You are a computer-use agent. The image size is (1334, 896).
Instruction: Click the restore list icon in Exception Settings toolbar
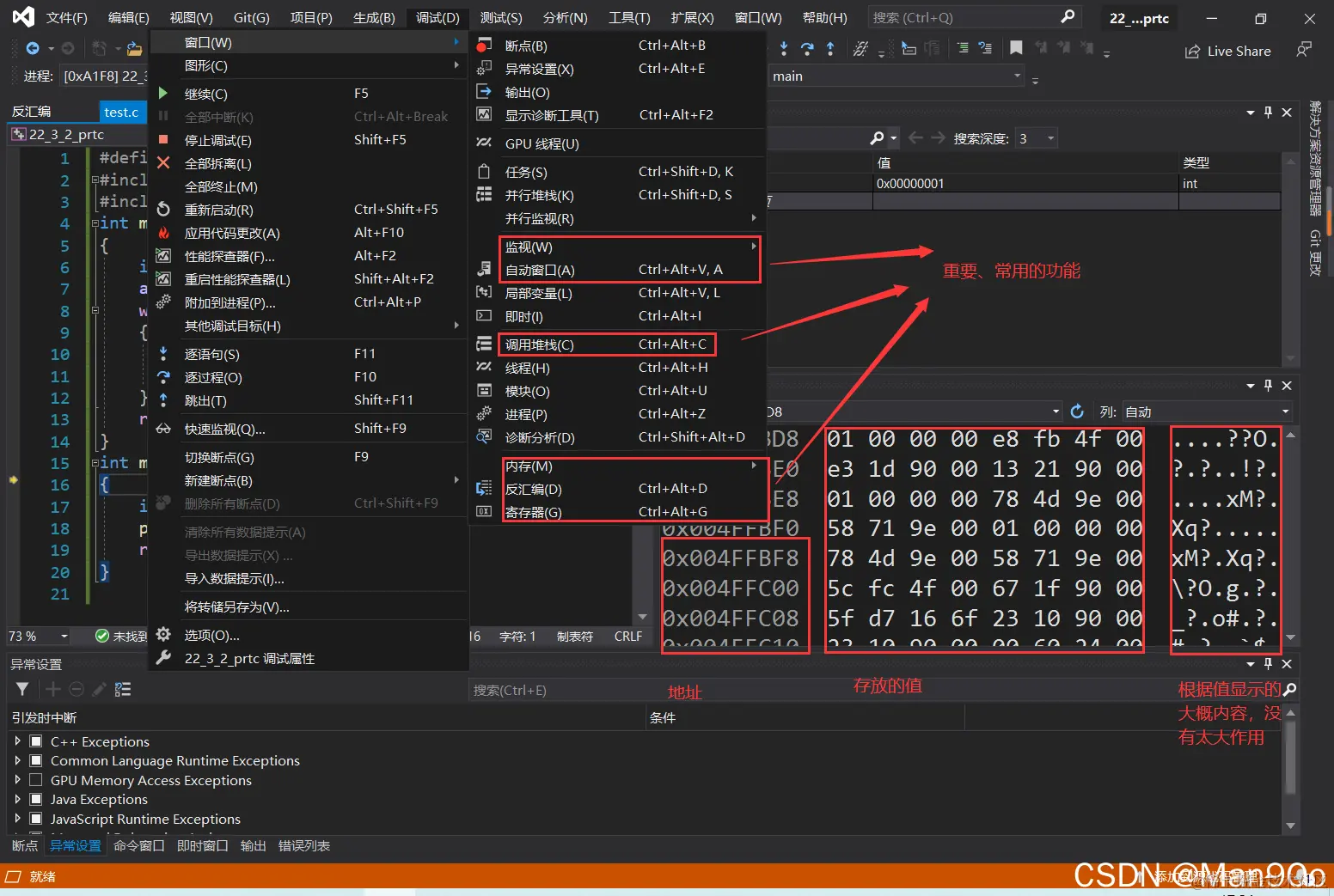pyautogui.click(x=123, y=689)
